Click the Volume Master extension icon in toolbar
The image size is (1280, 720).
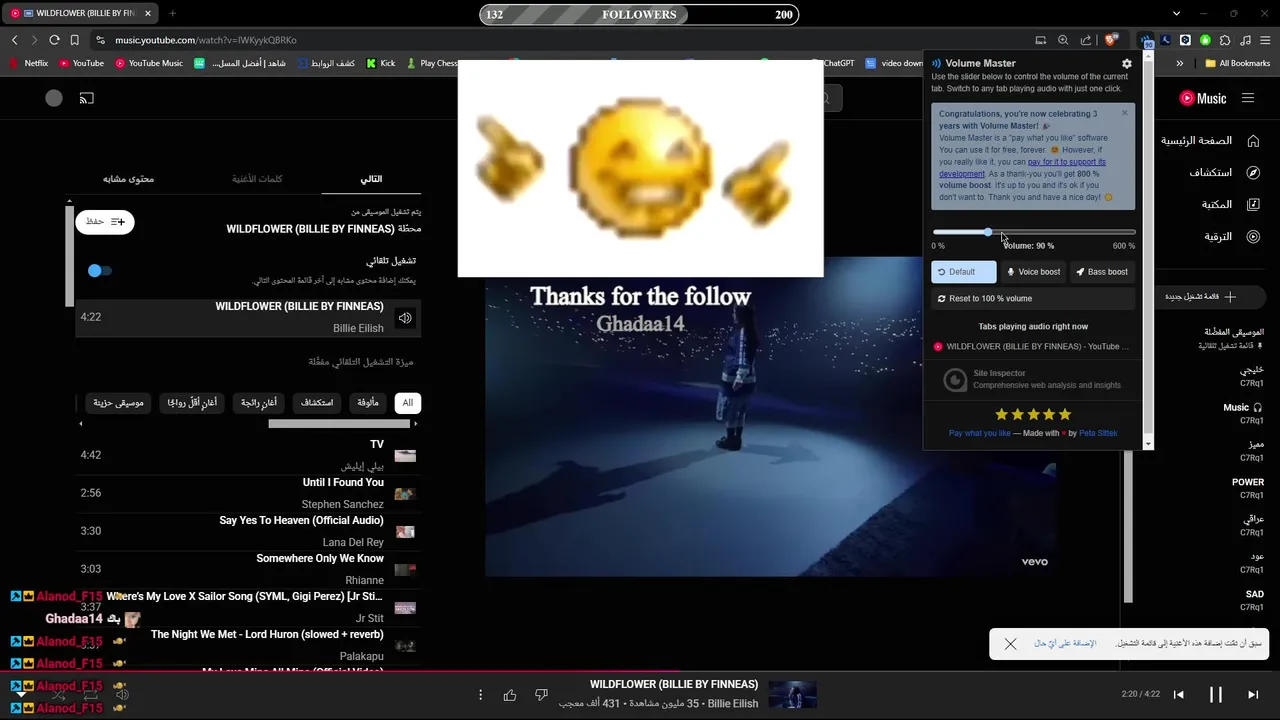pos(1146,40)
